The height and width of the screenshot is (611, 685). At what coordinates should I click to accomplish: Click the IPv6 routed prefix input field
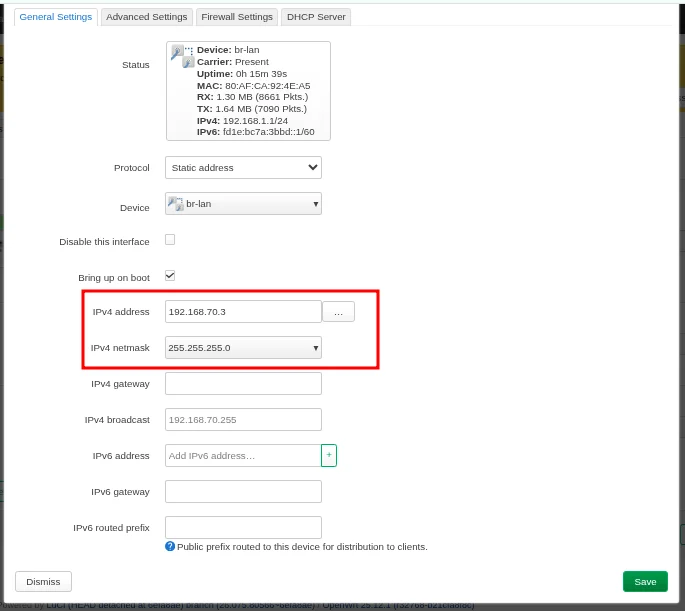point(243,528)
